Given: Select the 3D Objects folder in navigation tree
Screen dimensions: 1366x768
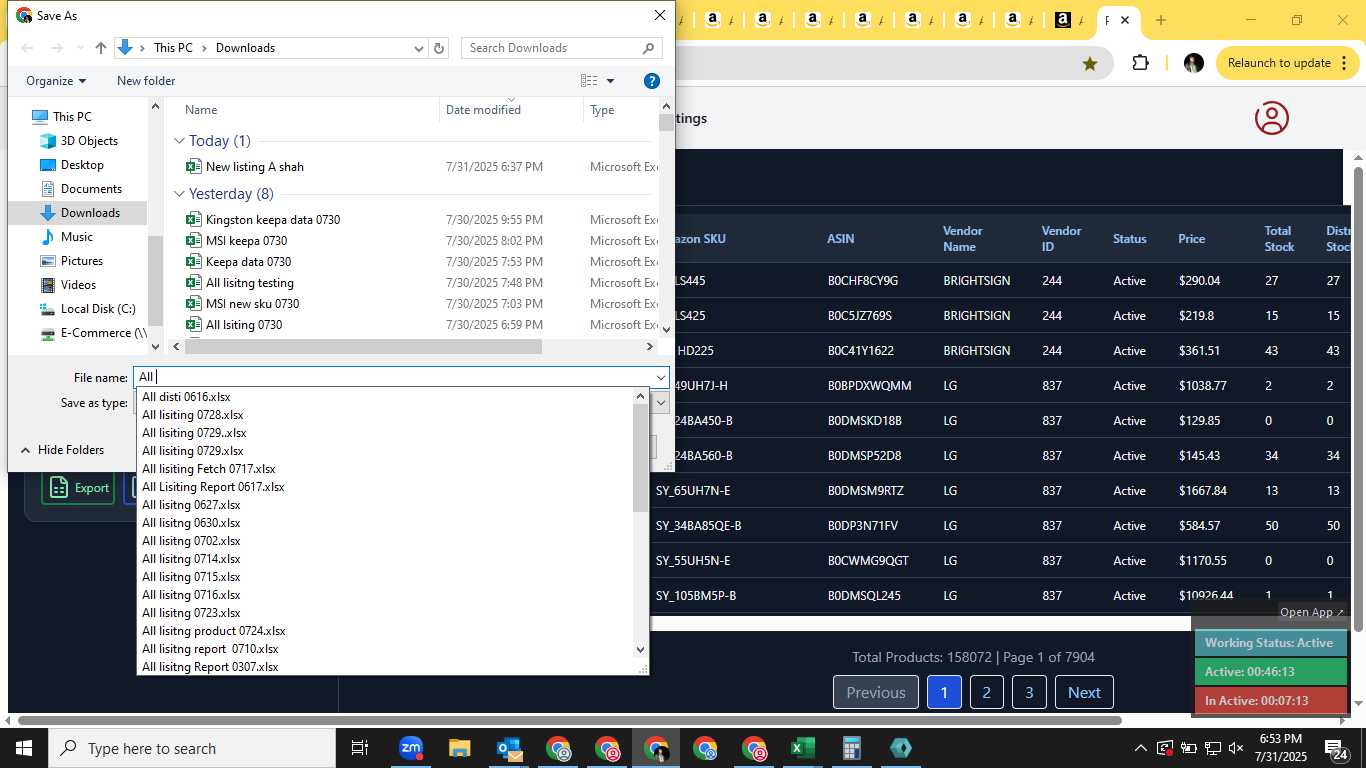Looking at the screenshot, I should pos(89,141).
